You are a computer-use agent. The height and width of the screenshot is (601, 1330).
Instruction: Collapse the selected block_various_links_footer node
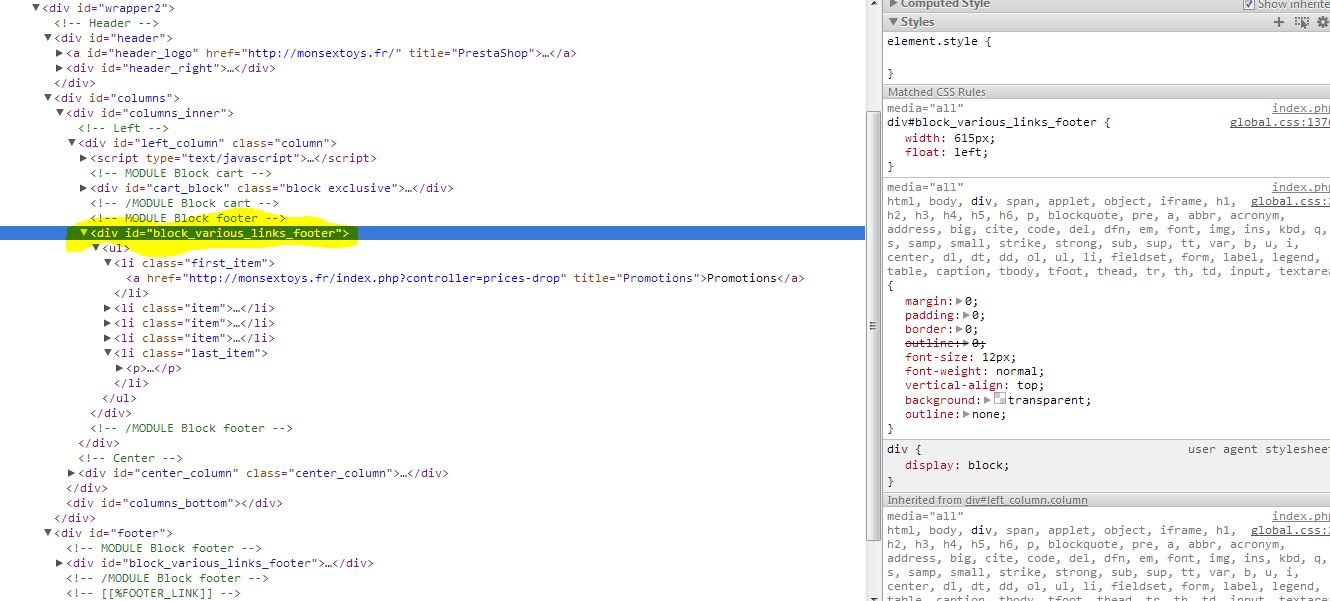click(84, 233)
